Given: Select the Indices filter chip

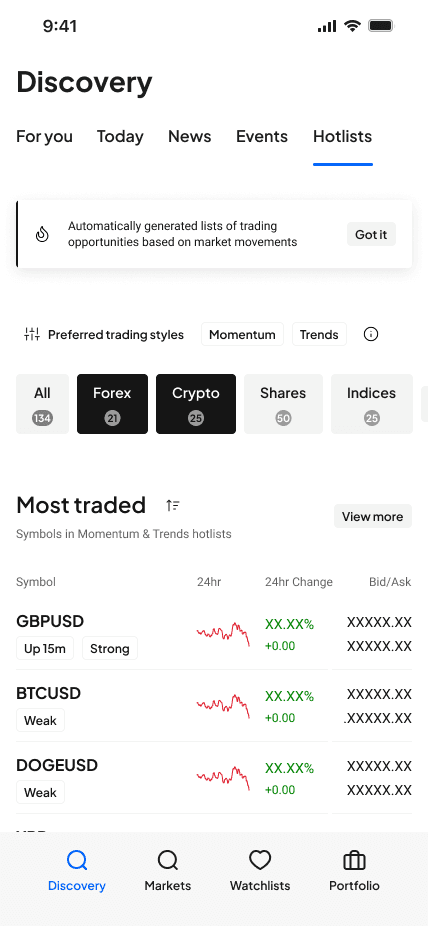Looking at the screenshot, I should point(371,404).
